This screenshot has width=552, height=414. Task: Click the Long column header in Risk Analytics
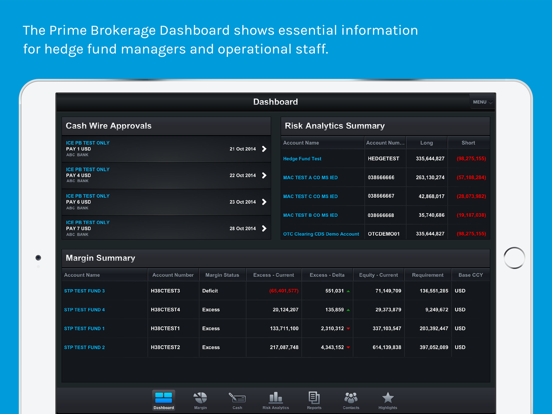426,143
